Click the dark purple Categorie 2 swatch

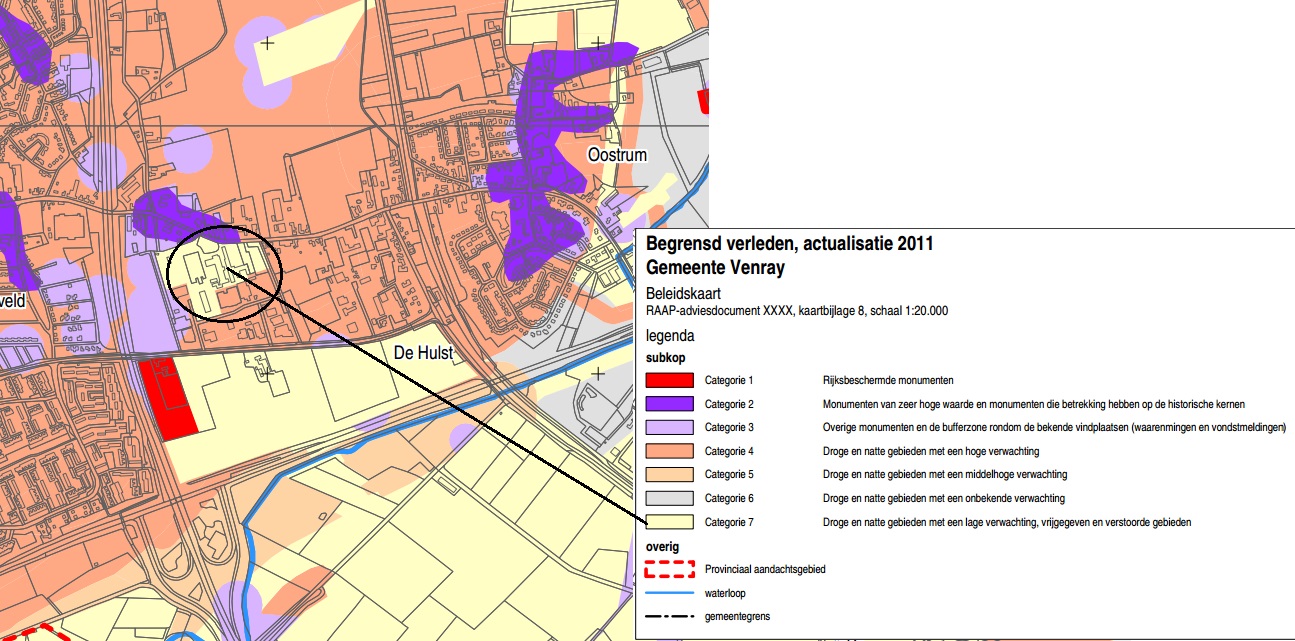tap(670, 404)
